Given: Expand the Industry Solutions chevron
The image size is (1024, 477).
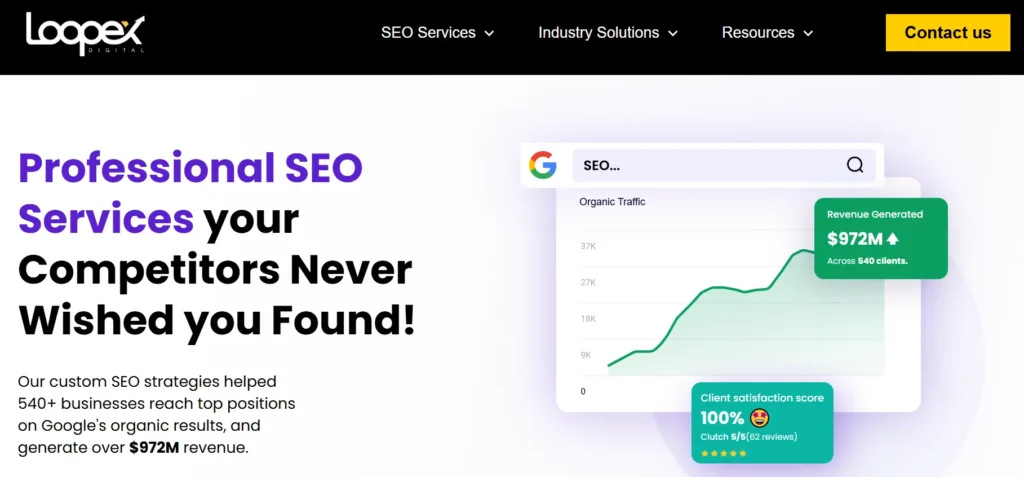Looking at the screenshot, I should 673,33.
